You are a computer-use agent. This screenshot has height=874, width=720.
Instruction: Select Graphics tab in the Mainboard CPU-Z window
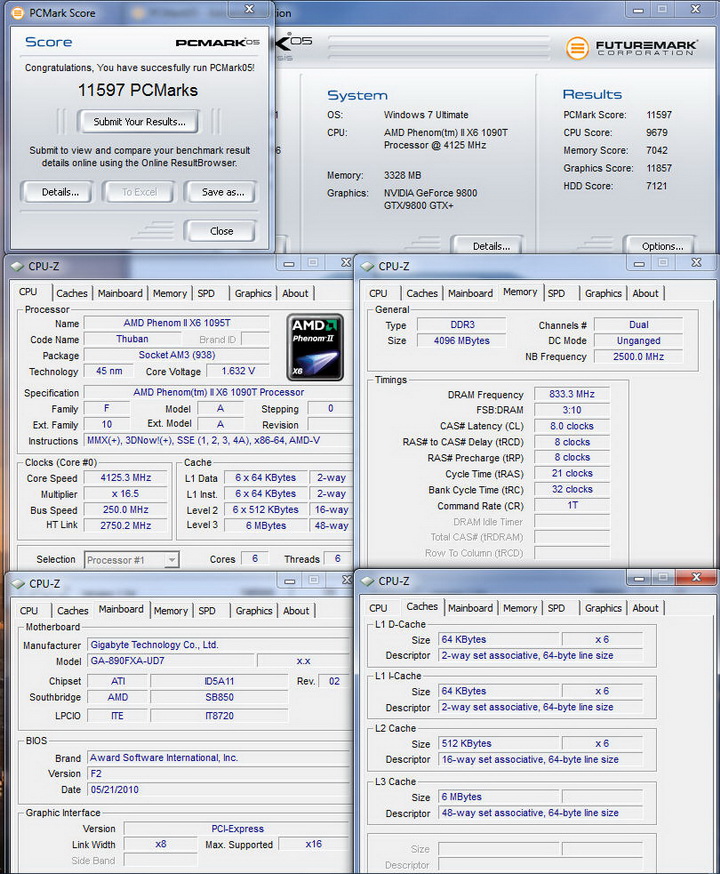pos(254,611)
